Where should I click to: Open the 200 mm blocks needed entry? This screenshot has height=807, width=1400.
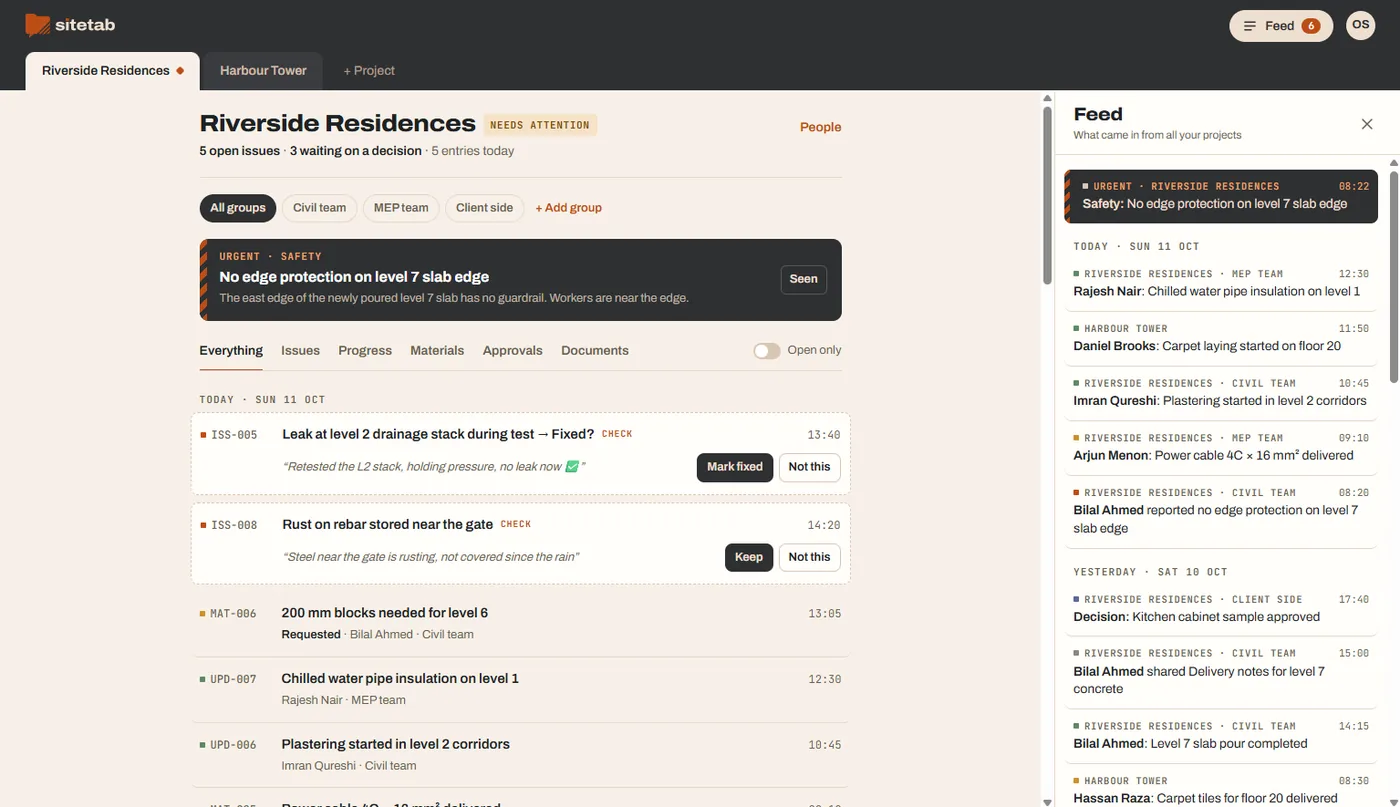tap(520, 623)
